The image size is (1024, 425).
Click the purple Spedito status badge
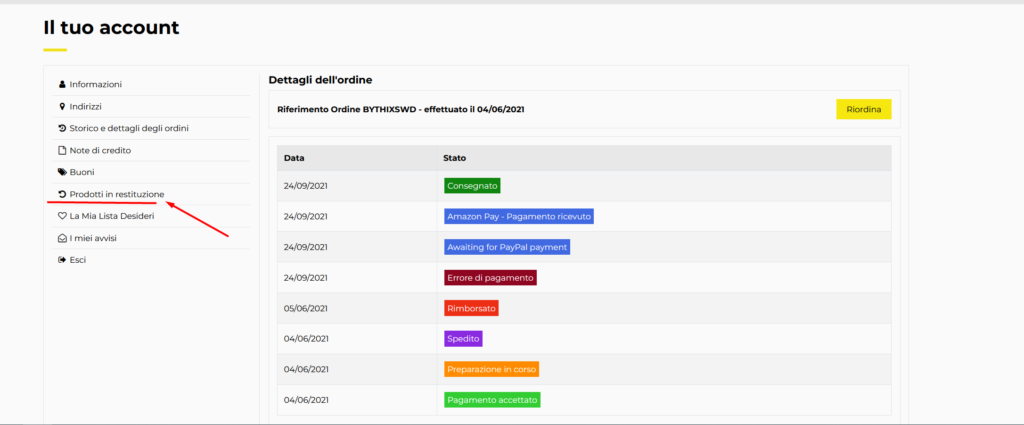463,339
